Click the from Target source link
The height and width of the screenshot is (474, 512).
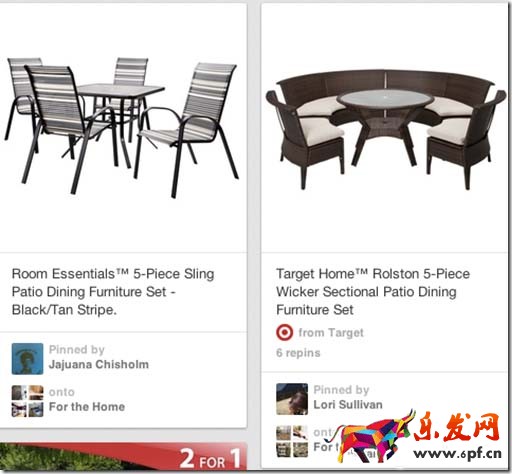tap(331, 333)
